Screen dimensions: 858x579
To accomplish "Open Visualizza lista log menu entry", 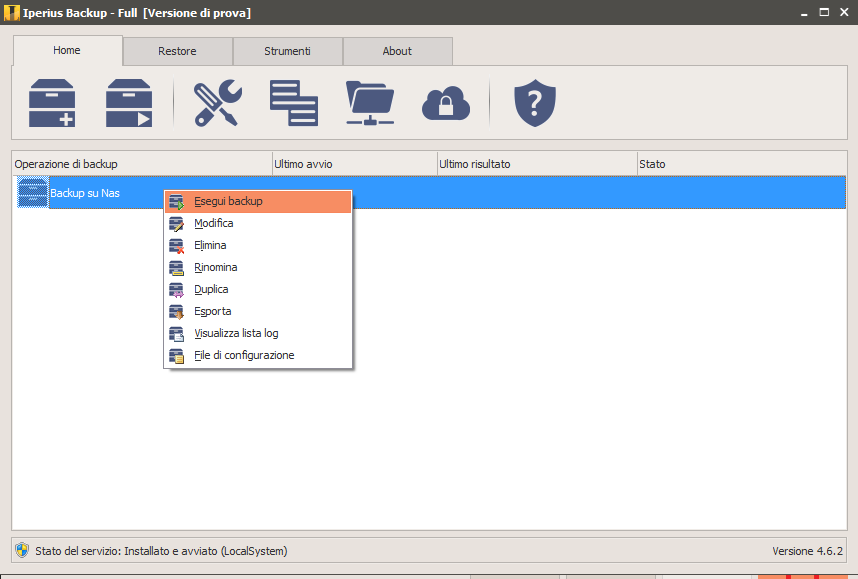I will 258,333.
